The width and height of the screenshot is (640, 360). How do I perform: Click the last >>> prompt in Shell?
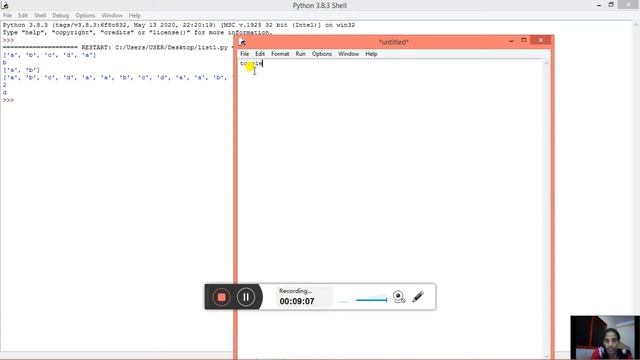pyautogui.click(x=8, y=100)
